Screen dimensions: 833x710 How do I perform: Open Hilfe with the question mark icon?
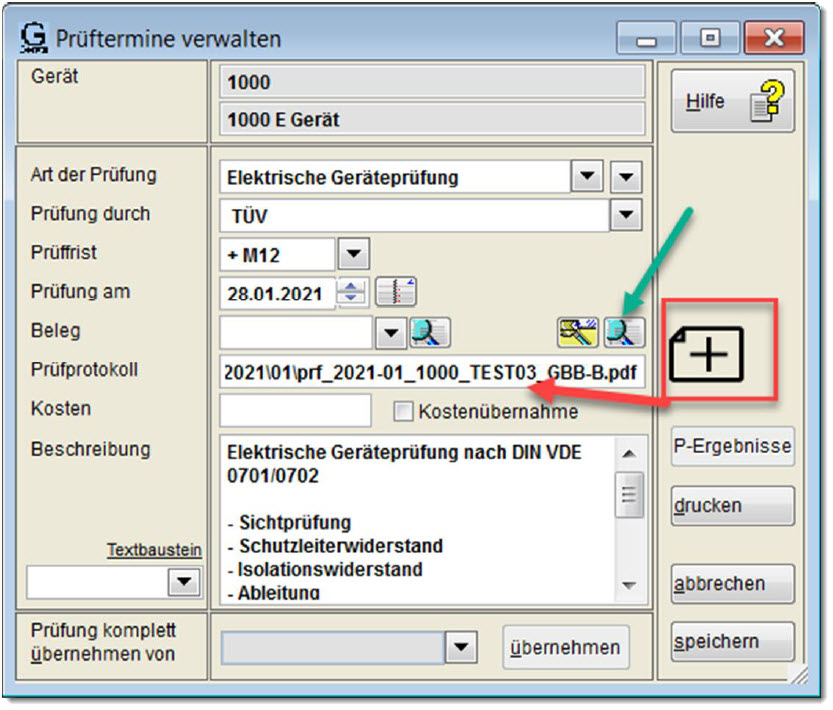coord(732,102)
